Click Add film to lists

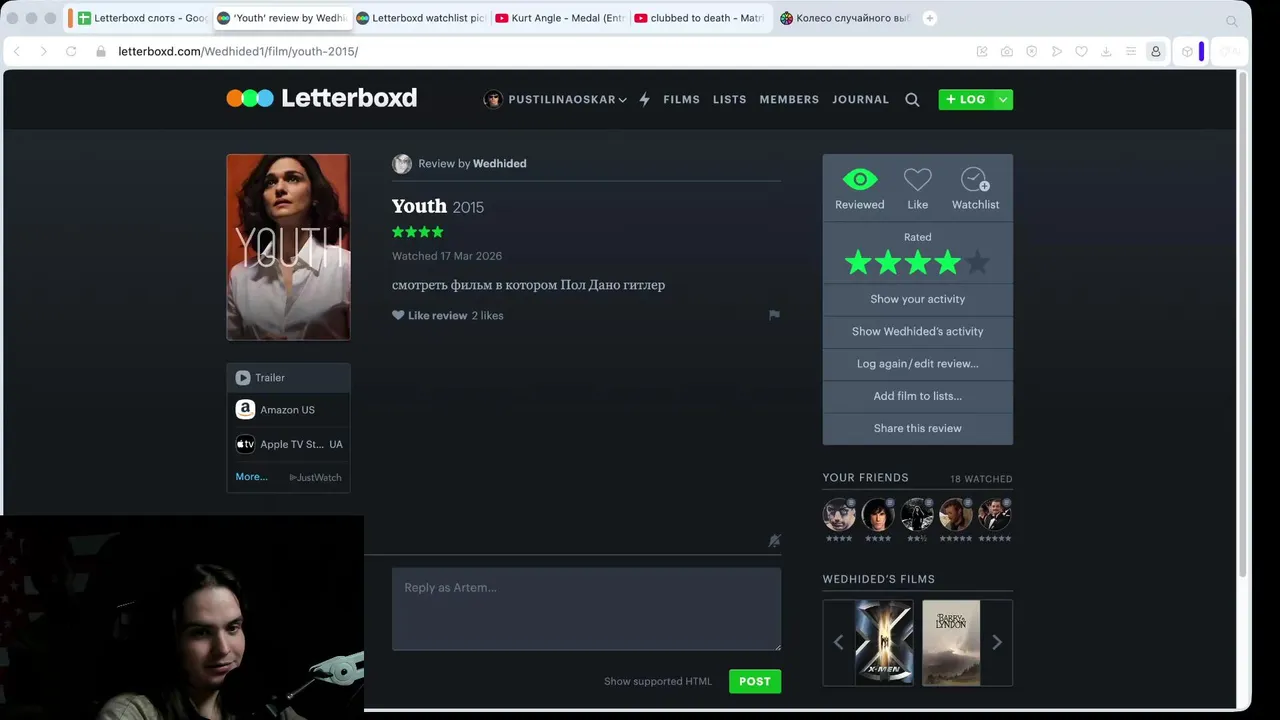tap(917, 396)
